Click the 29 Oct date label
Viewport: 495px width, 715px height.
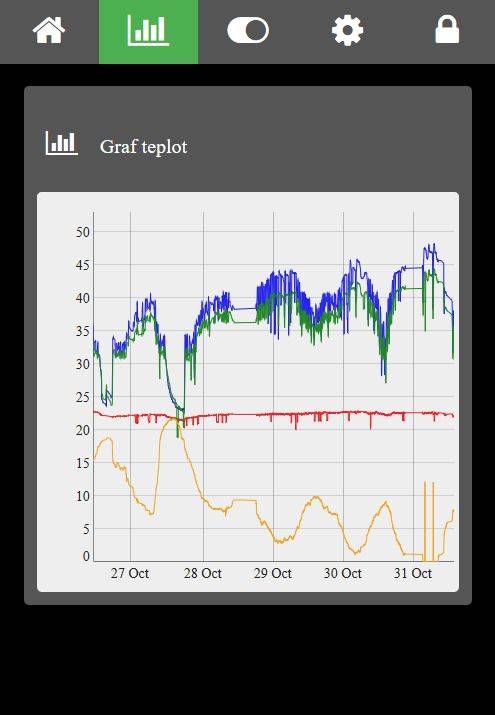(273, 573)
